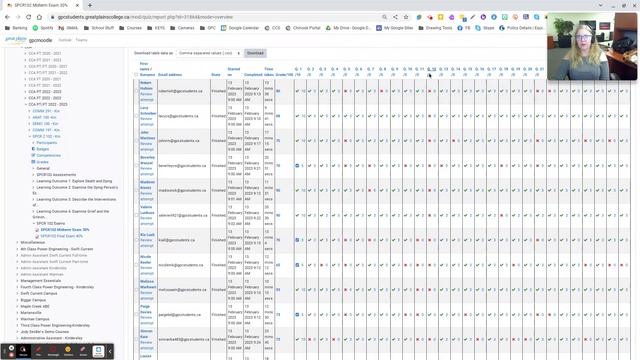Expand the Warman Campus category
The height and width of the screenshot is (360, 640).
tap(17, 319)
